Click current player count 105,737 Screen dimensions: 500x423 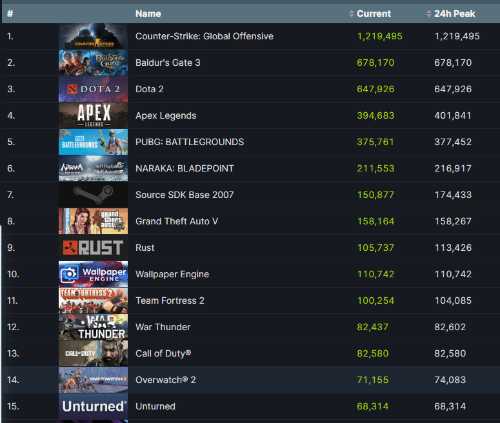[x=375, y=248]
